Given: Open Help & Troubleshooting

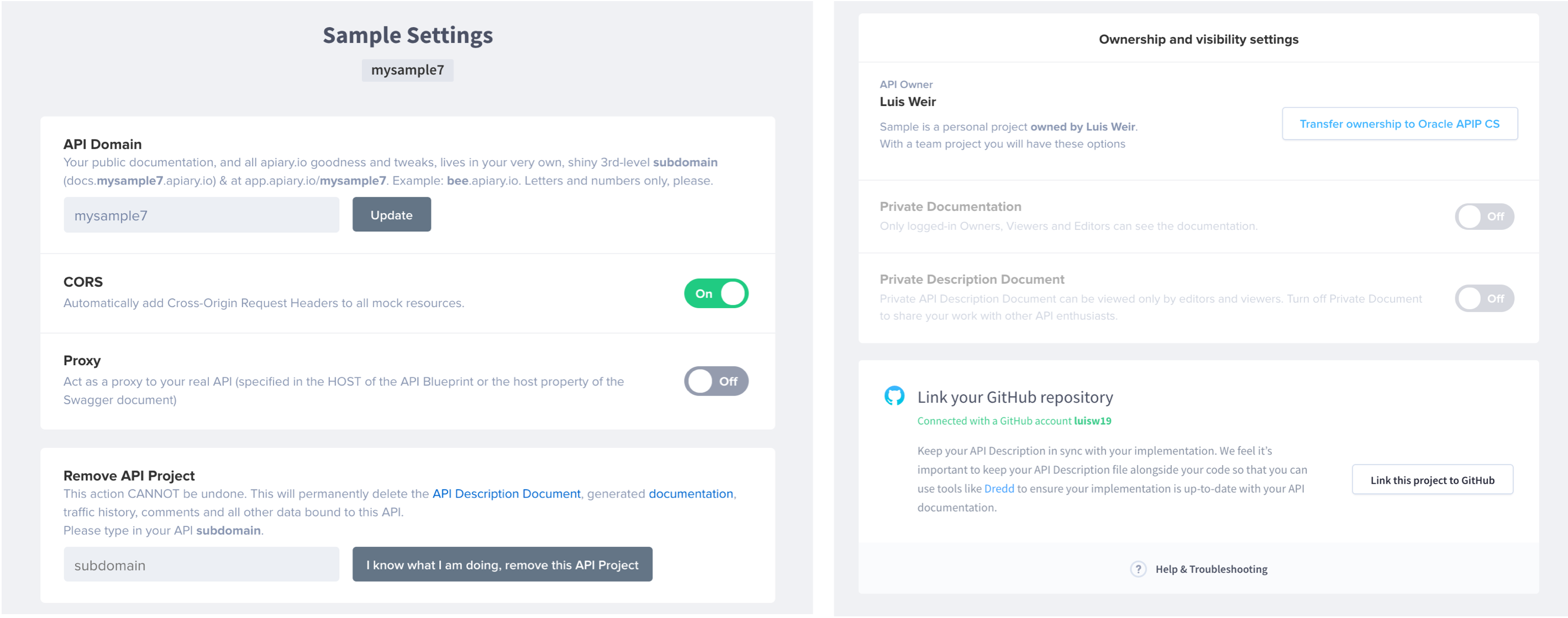Looking at the screenshot, I should pyautogui.click(x=1211, y=569).
